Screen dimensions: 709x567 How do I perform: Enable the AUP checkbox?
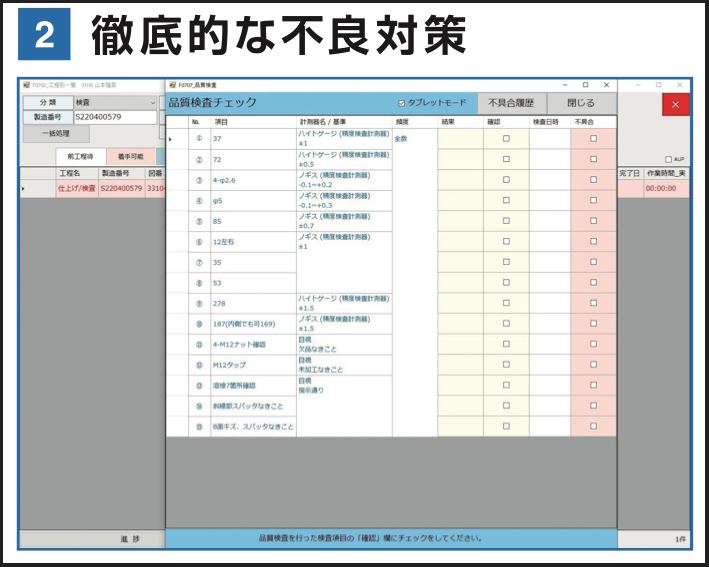click(668, 159)
